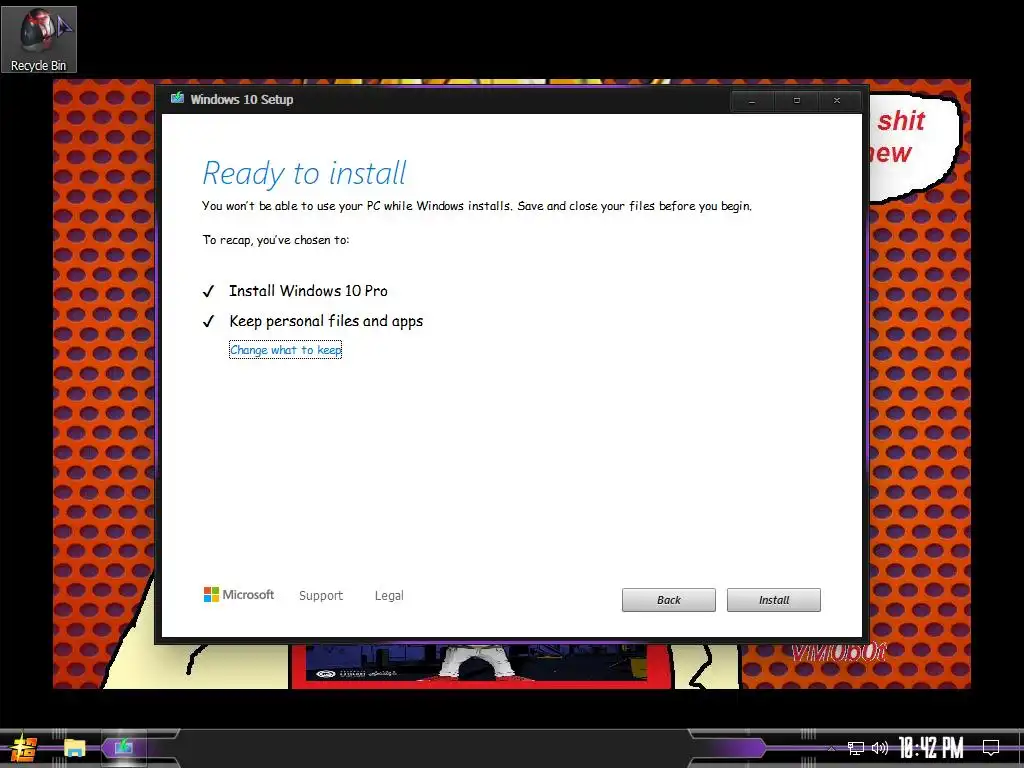This screenshot has height=768, width=1024.
Task: Open the network tray icon
Action: 855,748
